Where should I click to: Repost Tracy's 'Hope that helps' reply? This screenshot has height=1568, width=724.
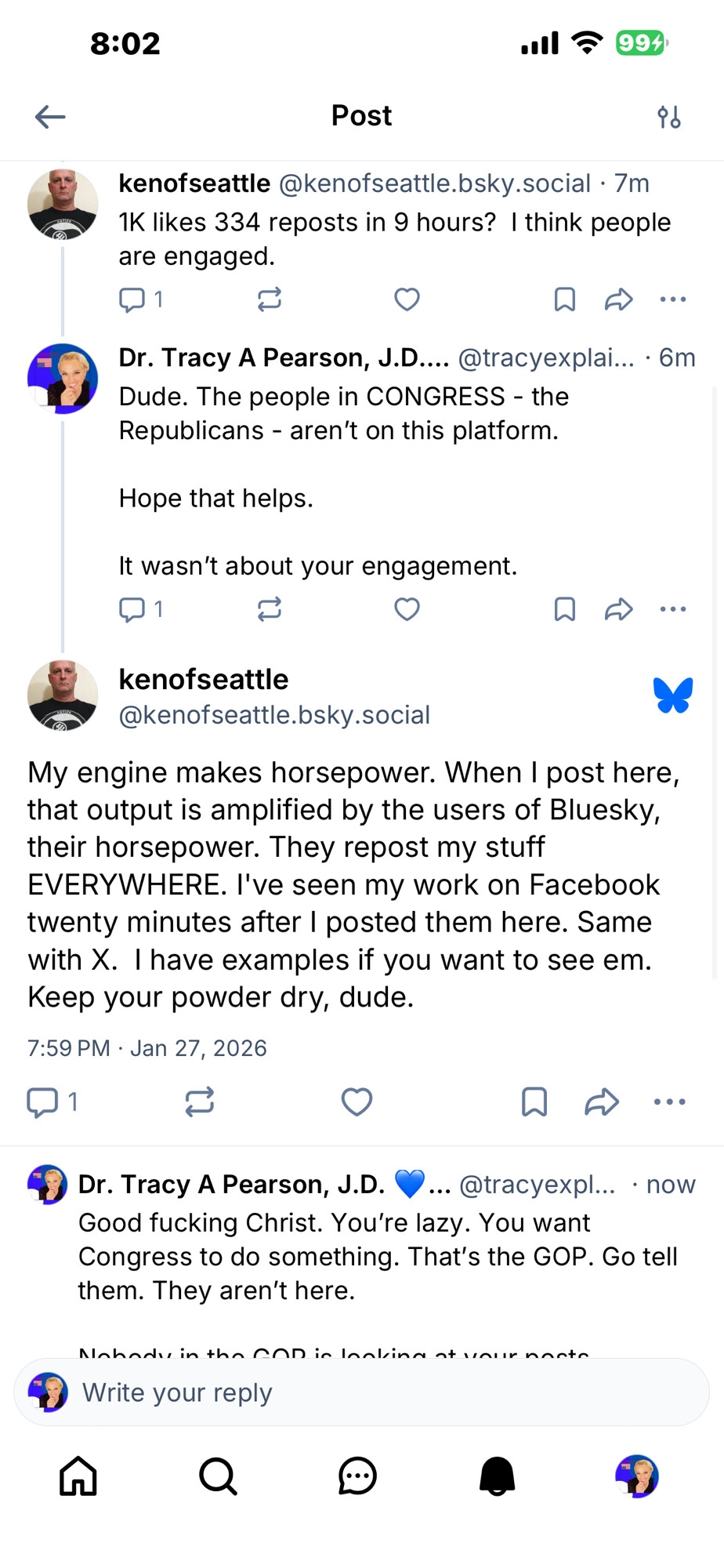coord(270,609)
